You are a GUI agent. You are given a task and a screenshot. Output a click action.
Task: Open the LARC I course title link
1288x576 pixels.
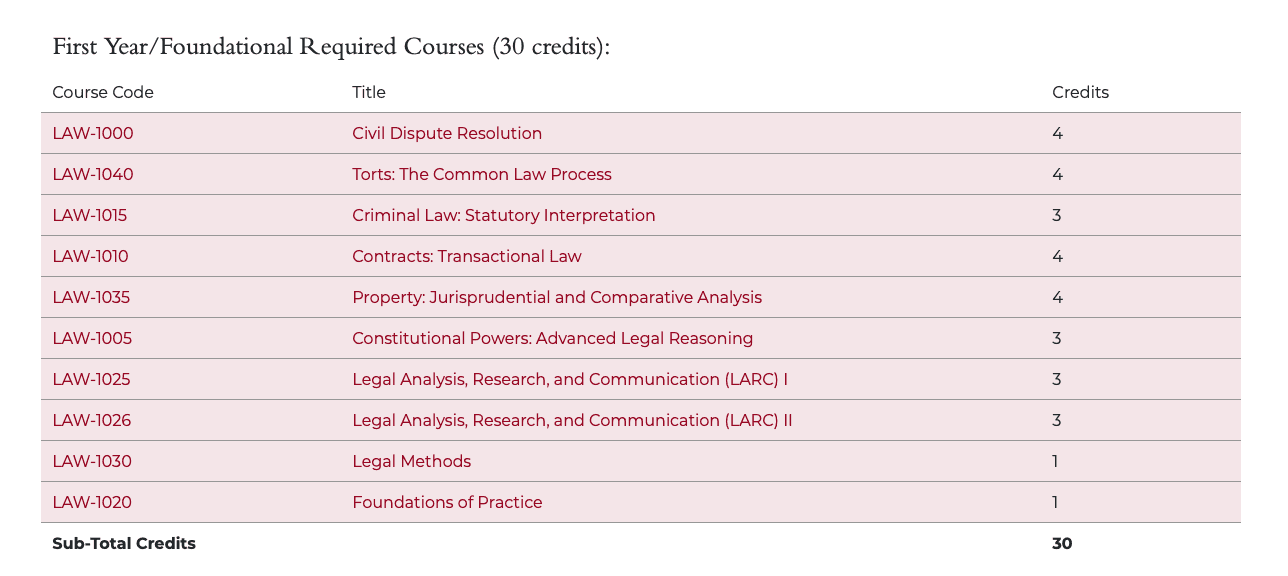tap(569, 380)
